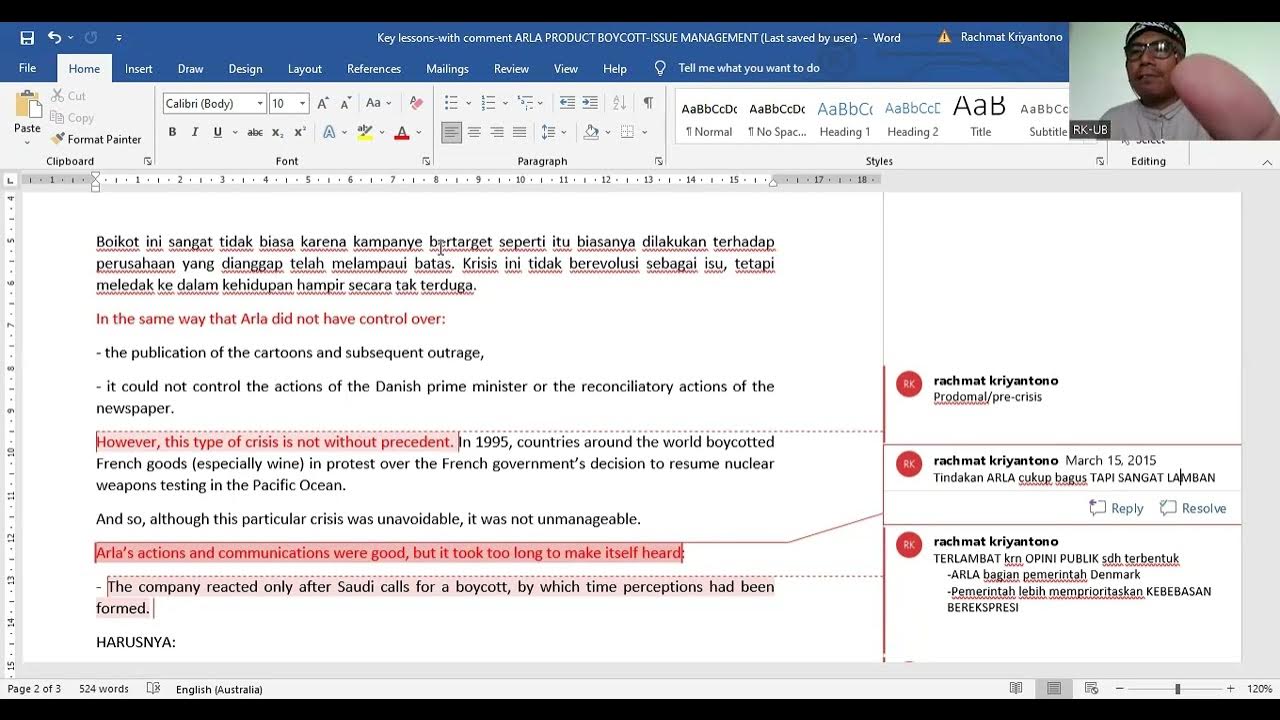The image size is (1280, 720).
Task: Open the File menu
Action: [27, 68]
